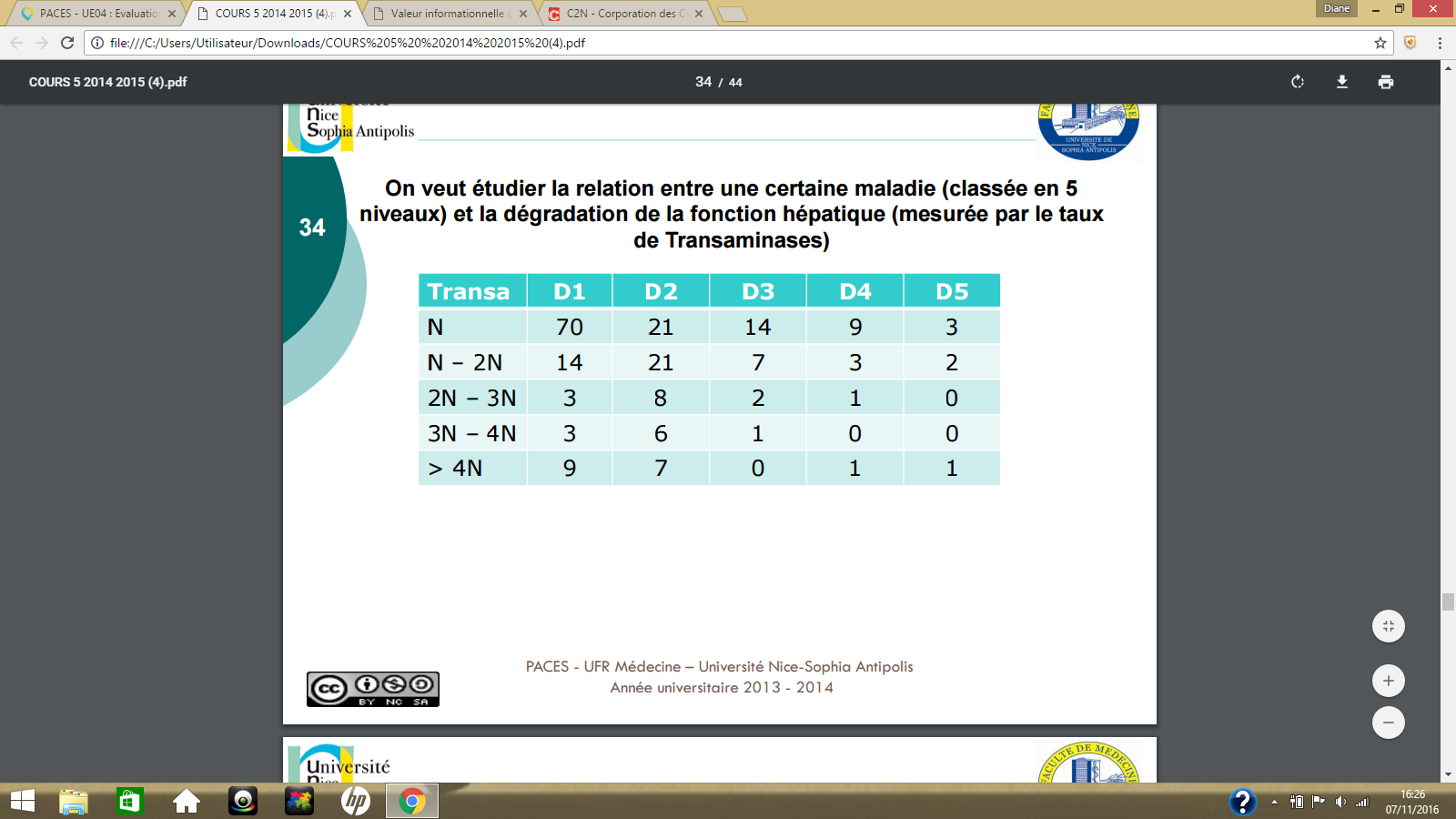Download the PDF file

(x=1341, y=82)
